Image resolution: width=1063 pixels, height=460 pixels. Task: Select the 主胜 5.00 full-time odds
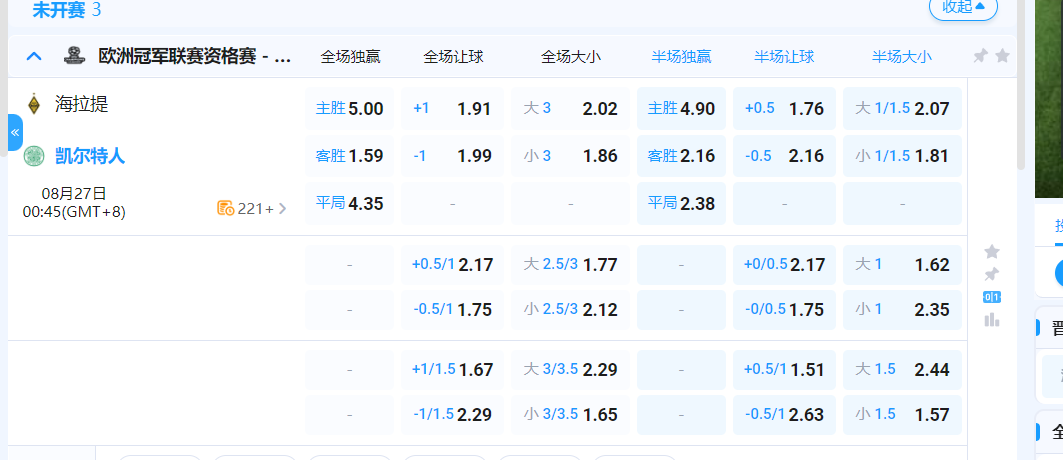[349, 108]
